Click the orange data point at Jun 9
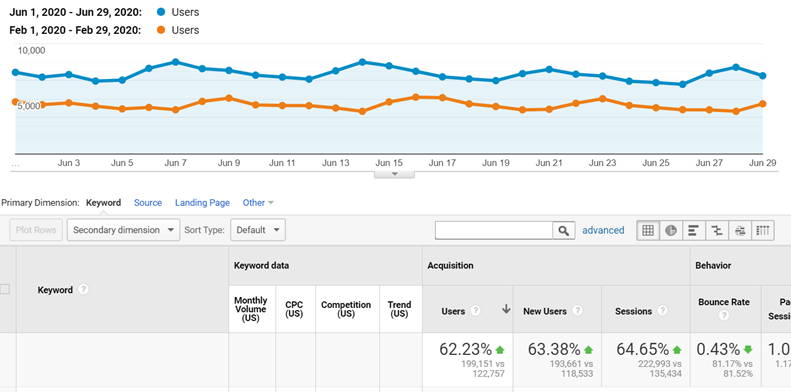The width and height of the screenshot is (791, 392). (229, 98)
